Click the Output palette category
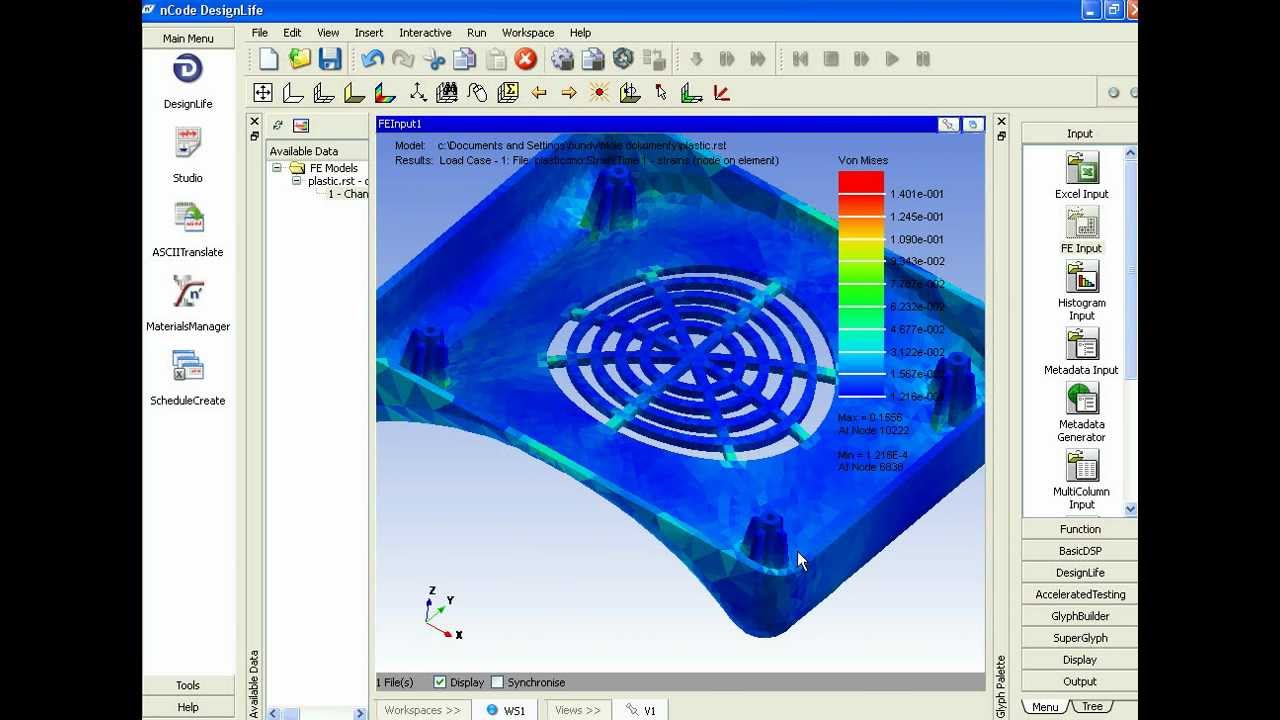The width and height of the screenshot is (1280, 720). click(1080, 682)
